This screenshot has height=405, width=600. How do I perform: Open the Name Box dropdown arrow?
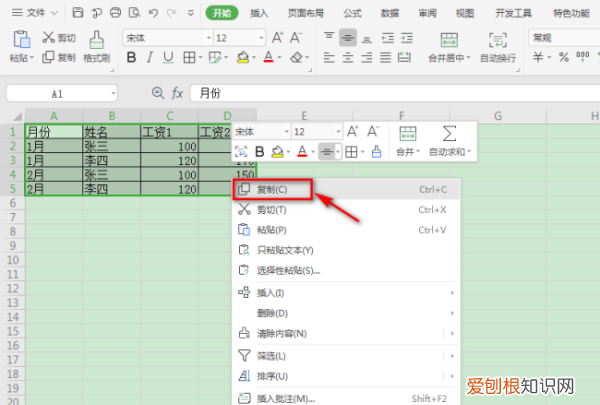click(x=113, y=93)
